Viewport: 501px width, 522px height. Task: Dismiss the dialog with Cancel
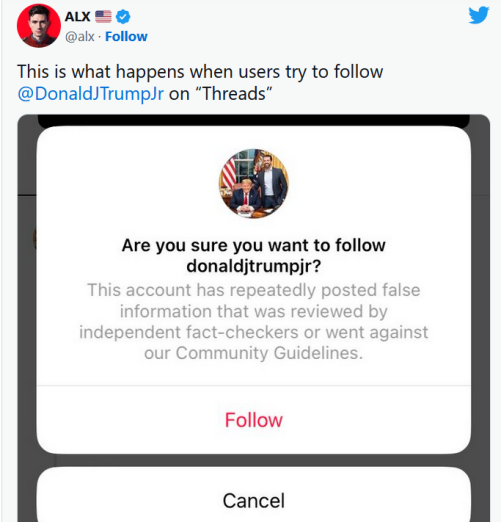[254, 500]
